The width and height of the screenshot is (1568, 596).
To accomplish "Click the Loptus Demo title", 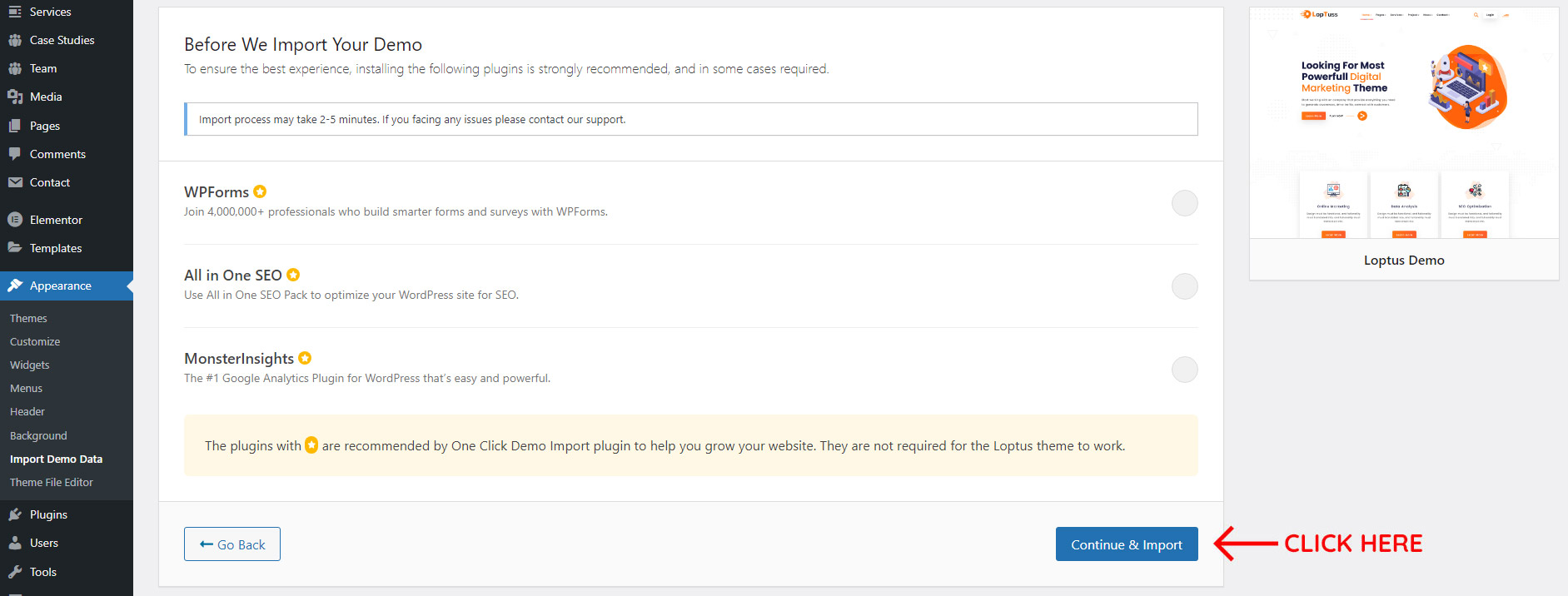I will click(x=1404, y=261).
